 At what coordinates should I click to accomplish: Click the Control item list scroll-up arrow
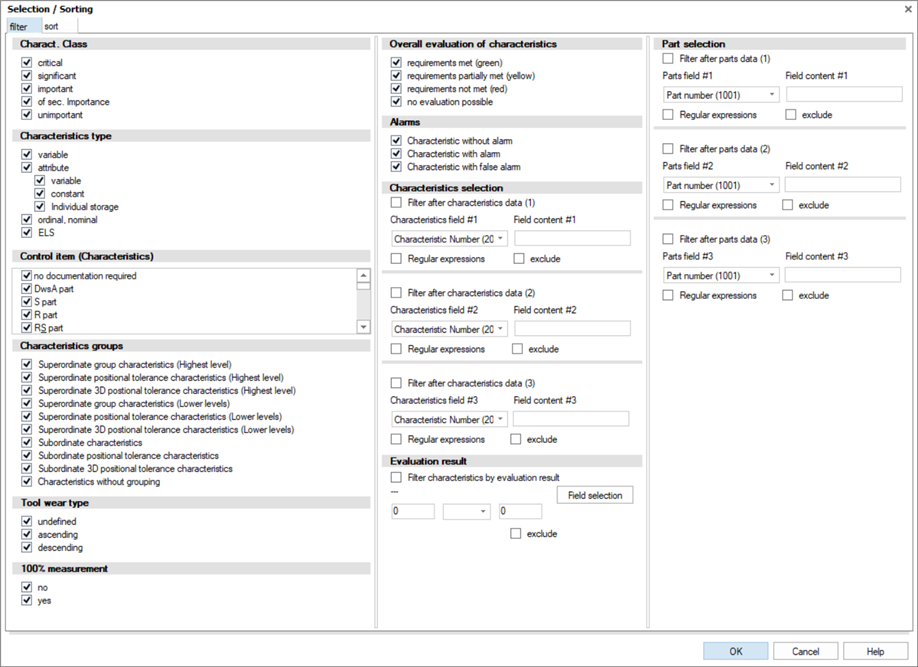tap(364, 275)
